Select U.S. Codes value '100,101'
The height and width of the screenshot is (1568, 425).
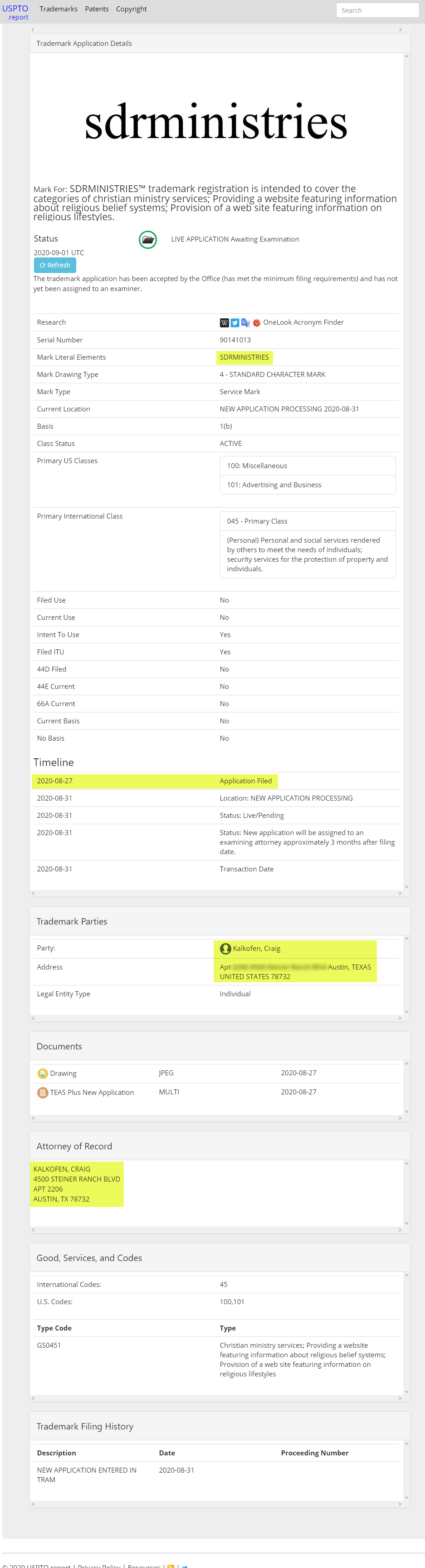pyautogui.click(x=232, y=1302)
